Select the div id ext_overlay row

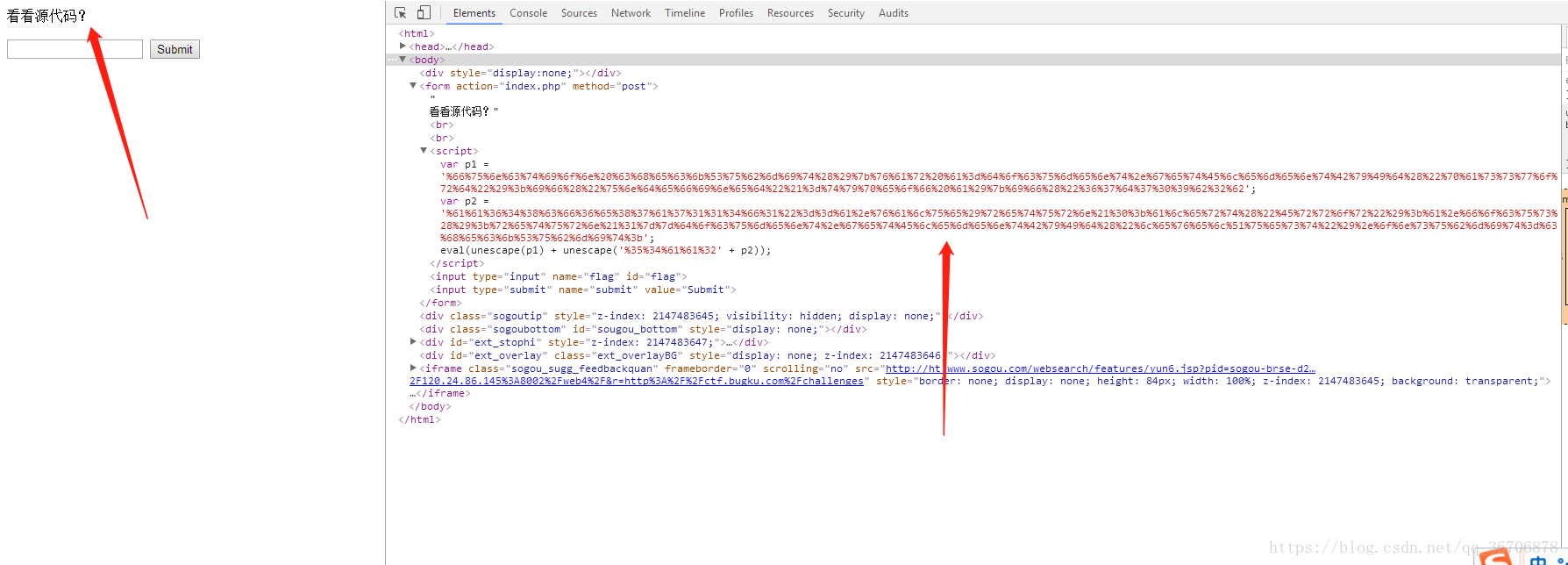coord(708,355)
